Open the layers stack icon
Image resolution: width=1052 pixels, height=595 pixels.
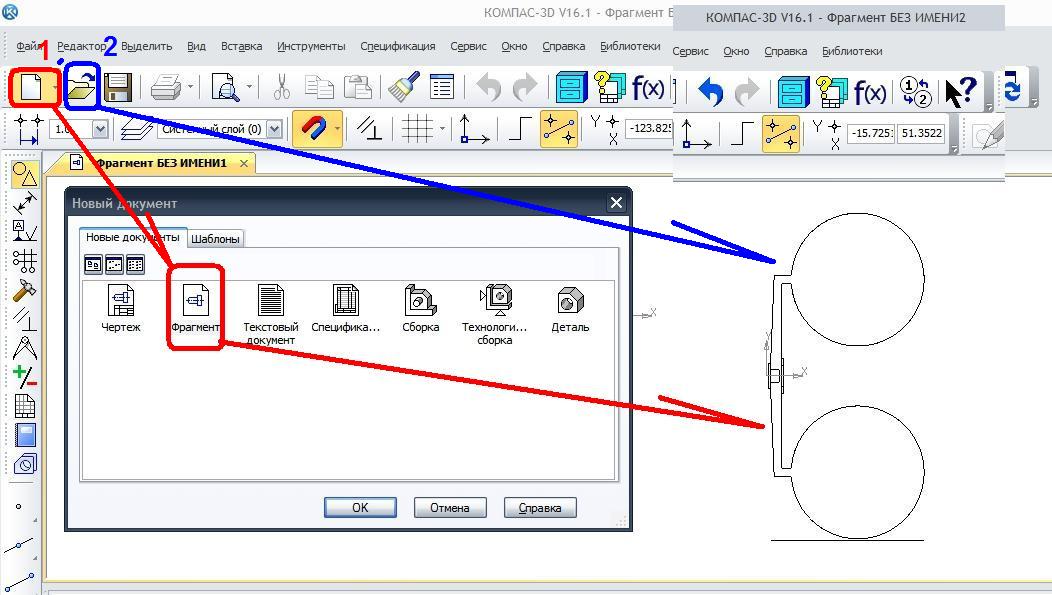click(136, 129)
